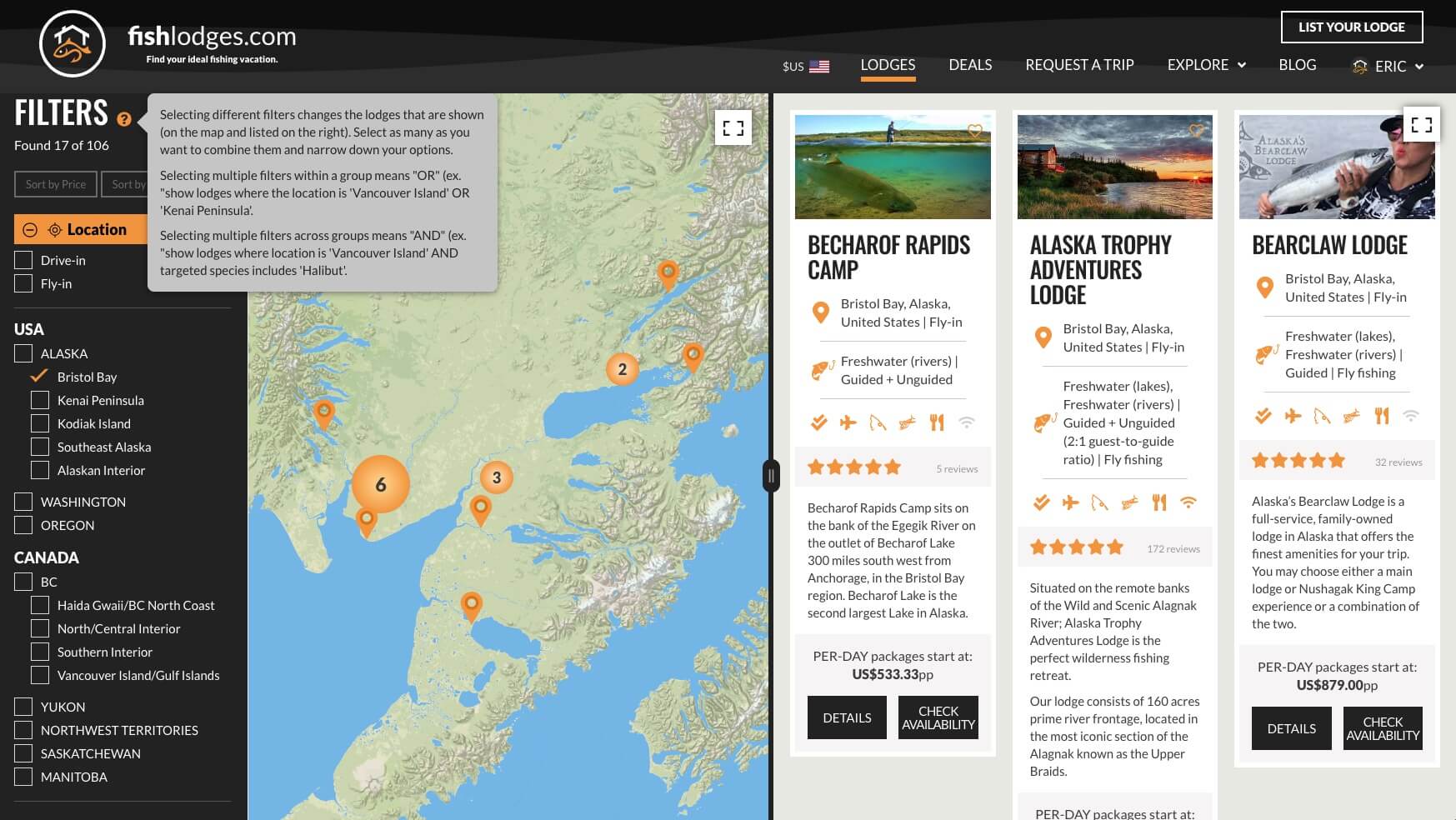This screenshot has height=820, width=1456.
Task: Click the fishing rod icon on Bearclaw card
Action: coord(1322,416)
